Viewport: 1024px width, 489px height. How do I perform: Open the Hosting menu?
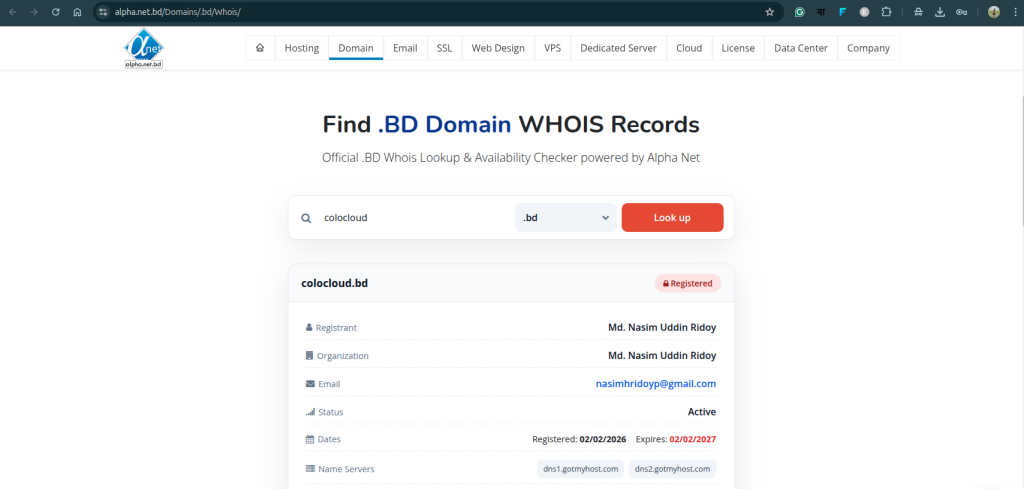pos(302,48)
